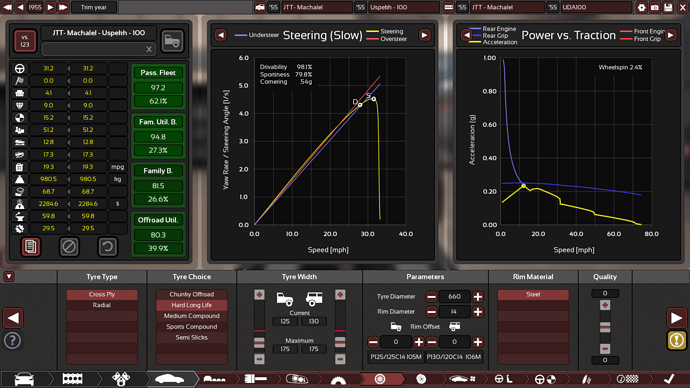The height and width of the screenshot is (388, 690).
Task: Click the undo reset arrow icon
Action: coord(107,247)
